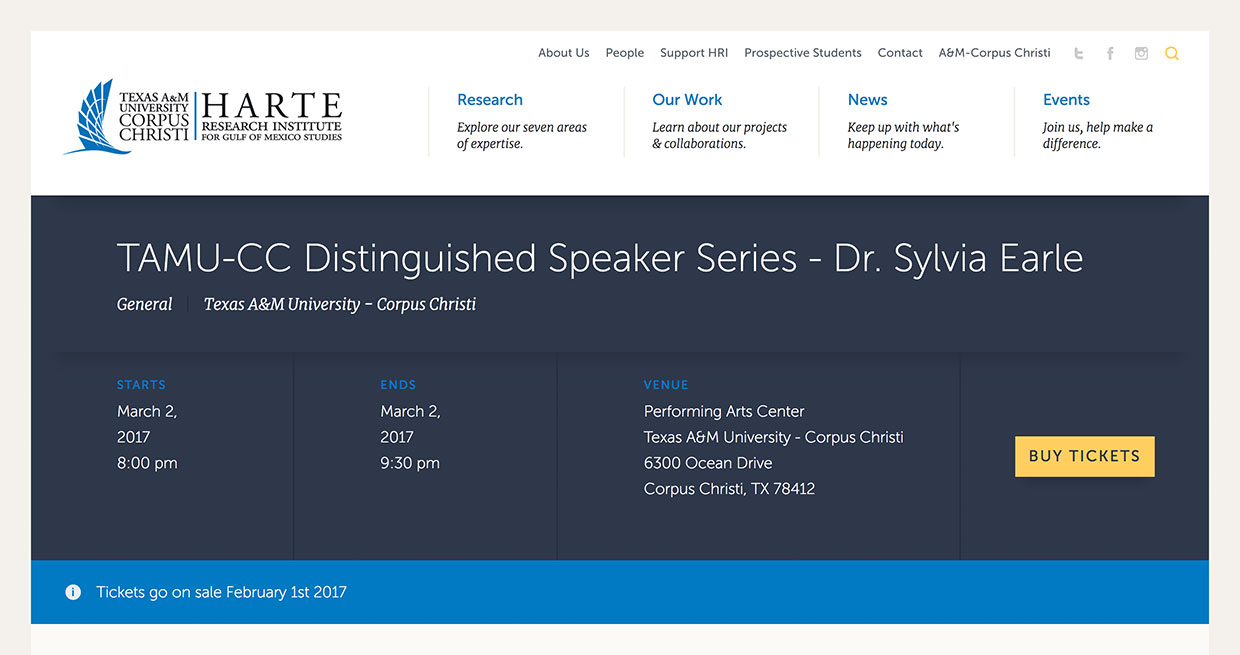The image size is (1240, 655).
Task: Click the event title about Dr. Sylvia Earle
Action: pos(600,258)
